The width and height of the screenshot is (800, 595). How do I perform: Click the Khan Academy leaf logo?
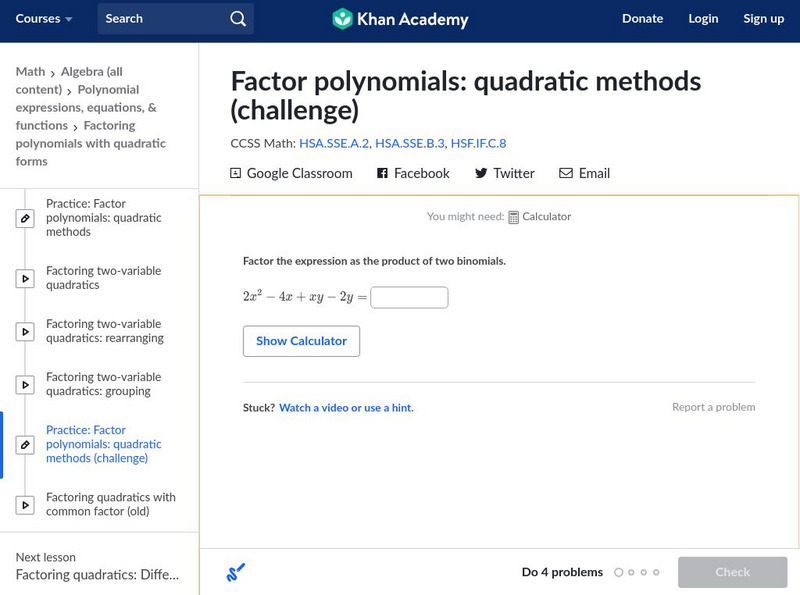(x=342, y=19)
